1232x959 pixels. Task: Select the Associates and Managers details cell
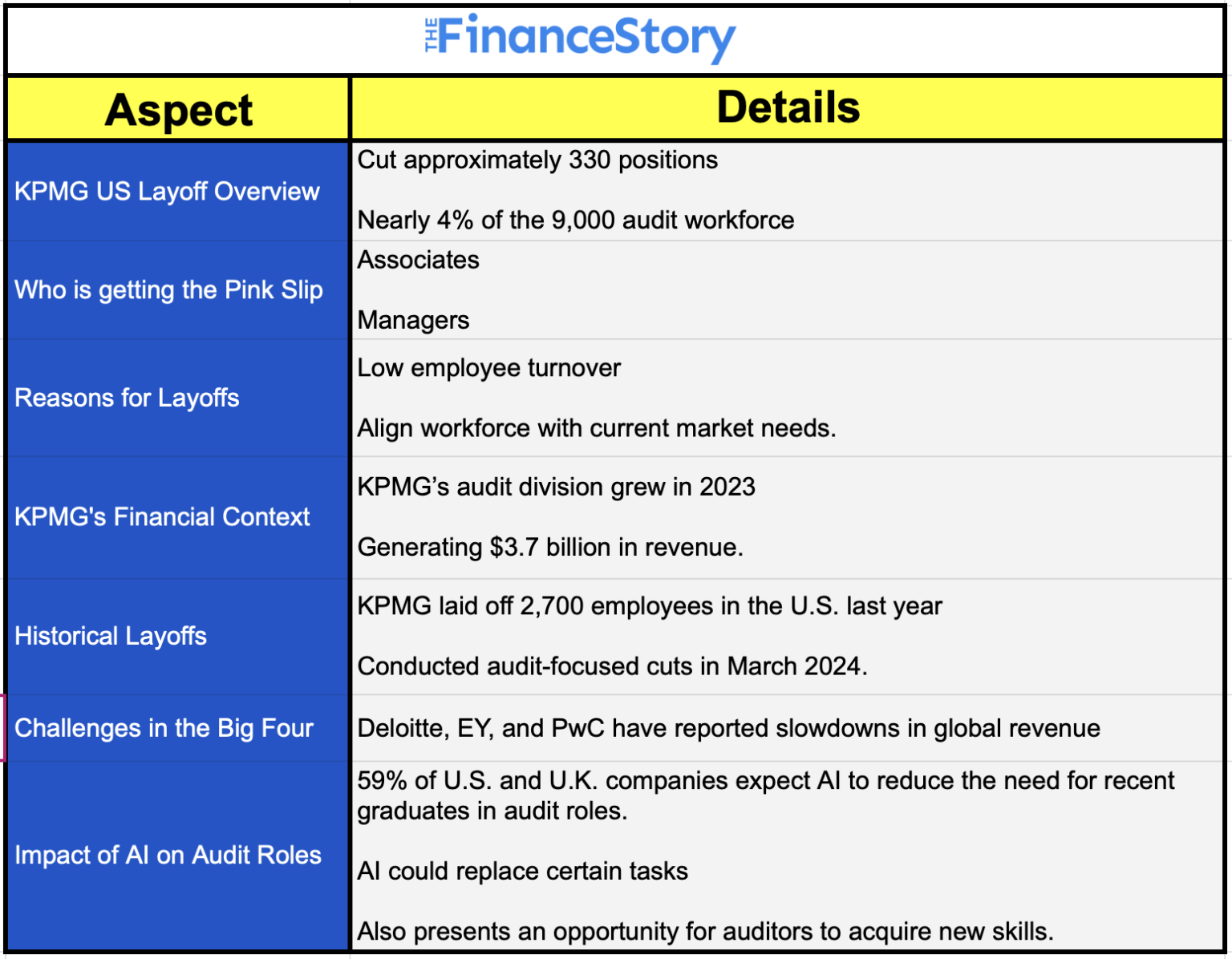pos(788,289)
